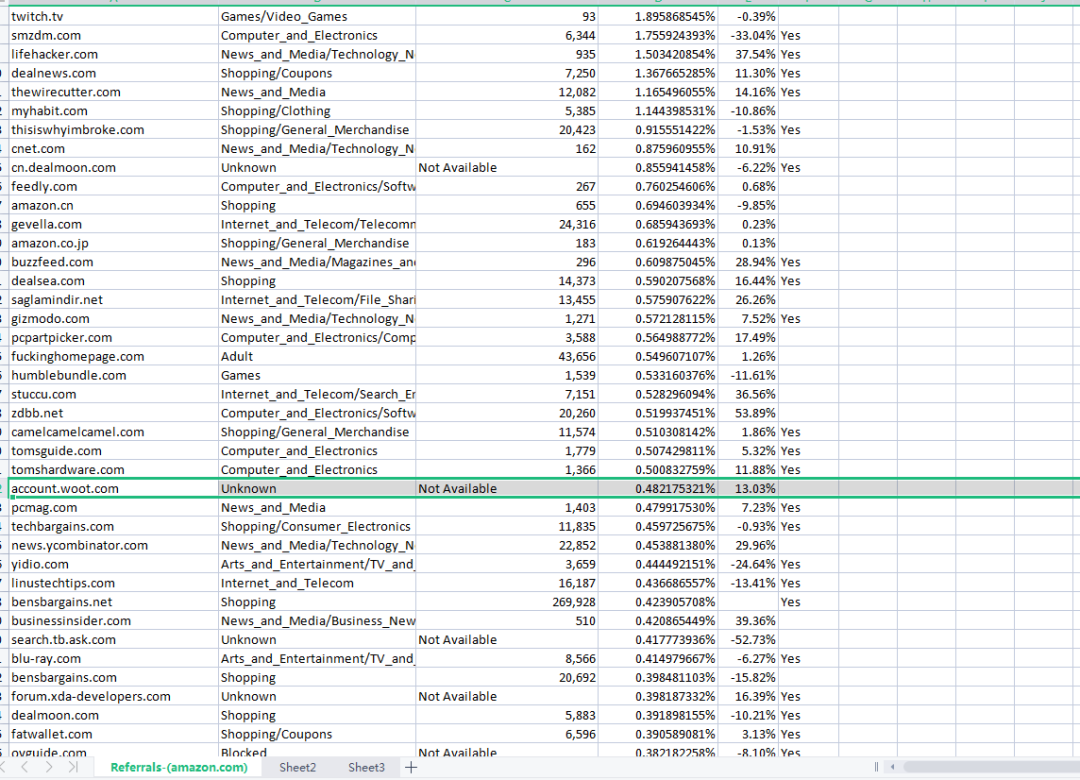Select the businessinsider.com cell
This screenshot has height=780, width=1080.
(x=114, y=621)
